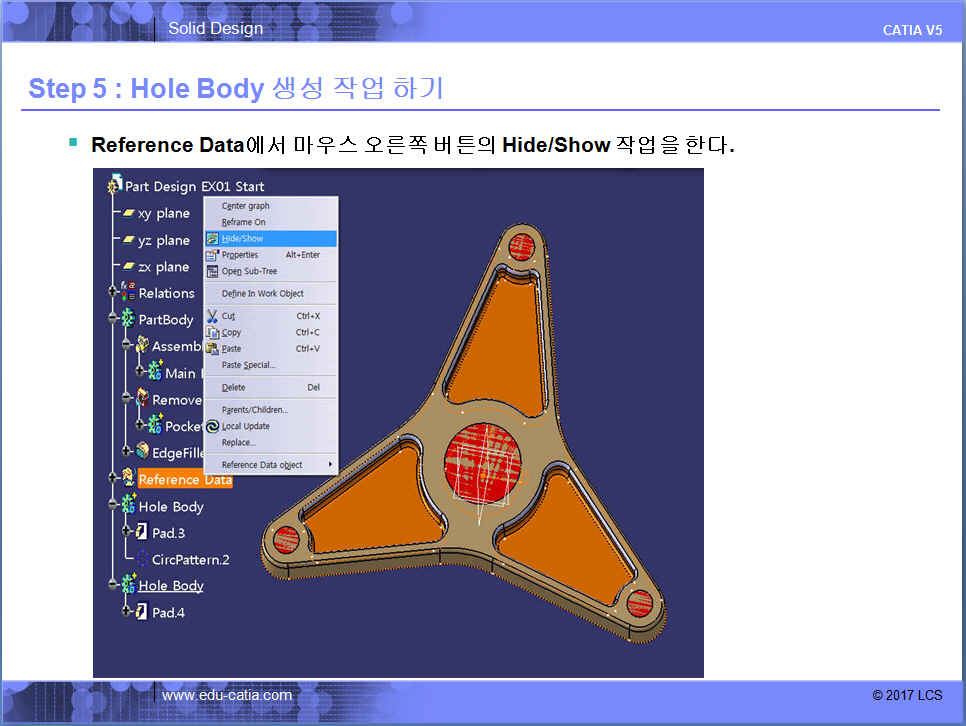Expand the PartBody tree node
966x726 pixels.
pos(113,320)
